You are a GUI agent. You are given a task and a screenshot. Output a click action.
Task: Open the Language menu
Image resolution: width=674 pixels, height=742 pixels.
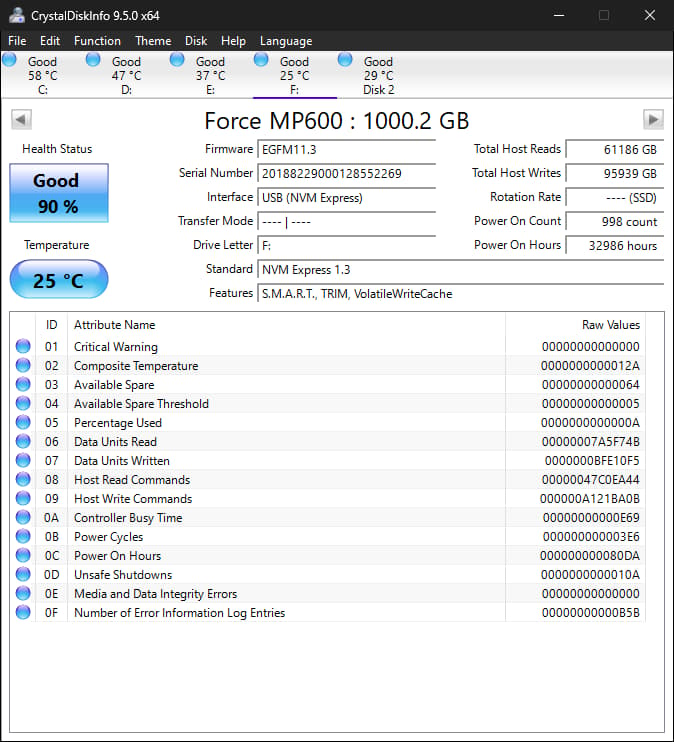pyautogui.click(x=286, y=41)
